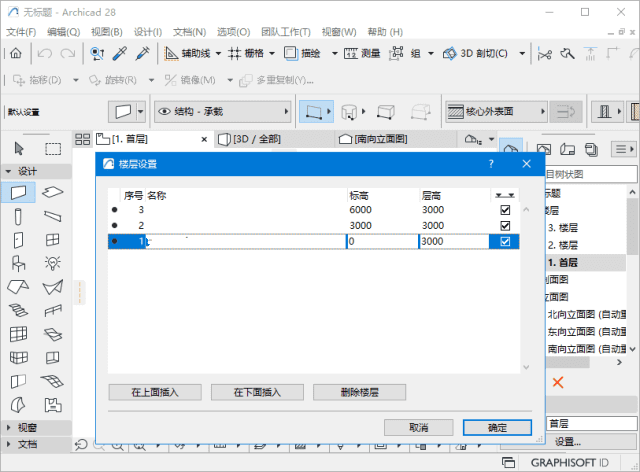Toggle the checkbox for story 2
Image resolution: width=640 pixels, height=472 pixels.
pos(504,226)
